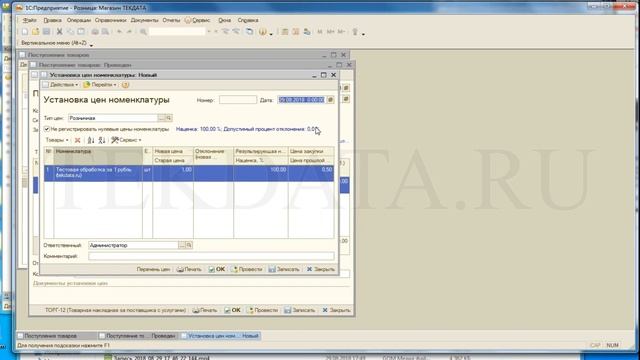
Task: Open the Действия dropdown menu
Action: pyautogui.click(x=60, y=84)
